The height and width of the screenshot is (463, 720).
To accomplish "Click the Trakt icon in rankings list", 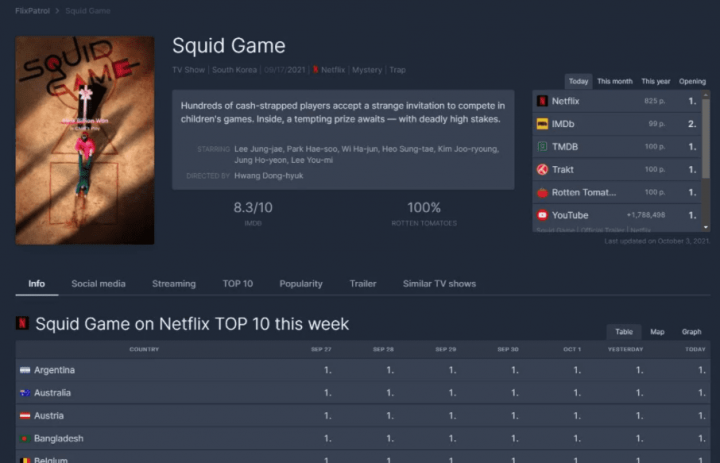I will [542, 169].
